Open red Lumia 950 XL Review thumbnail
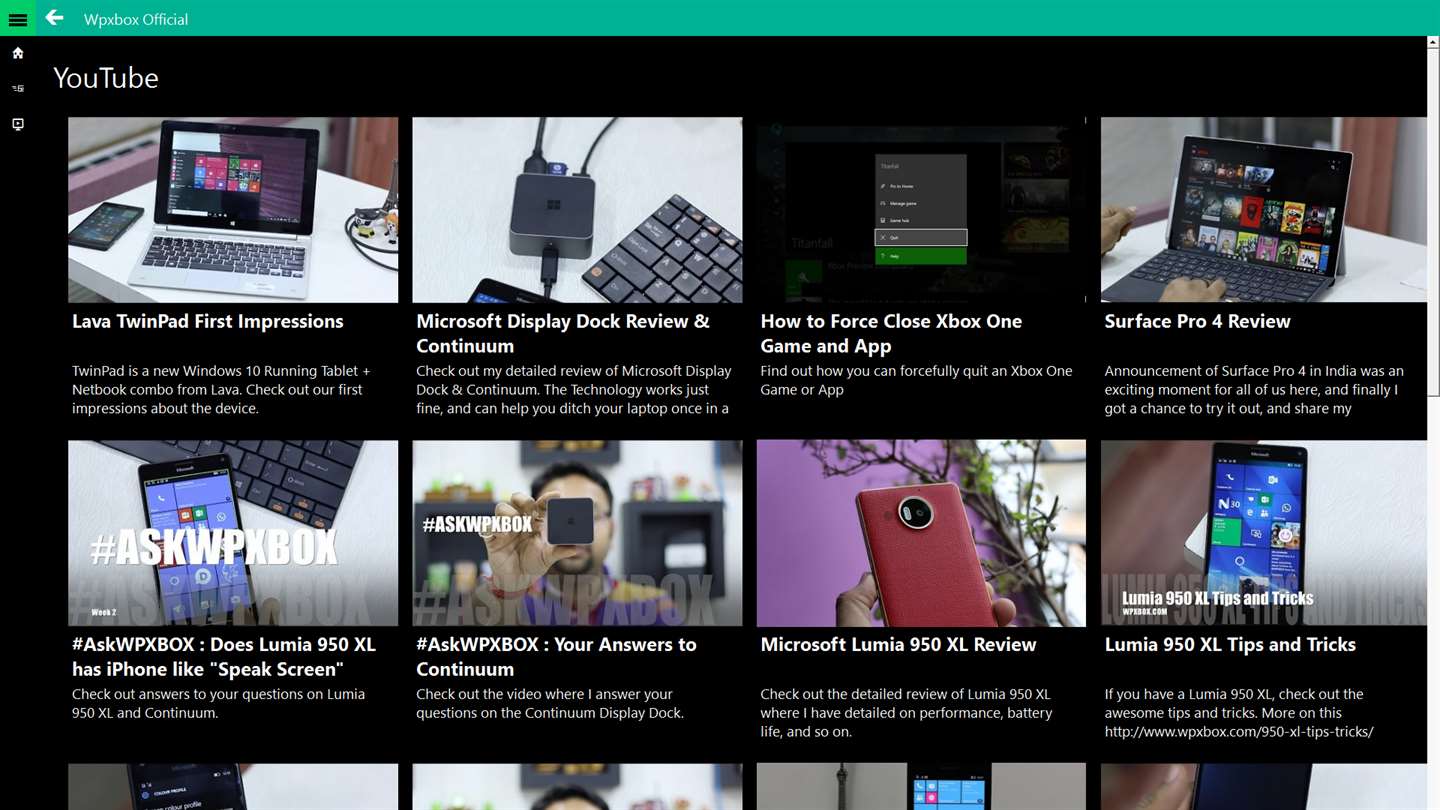1440x810 pixels. [x=921, y=533]
